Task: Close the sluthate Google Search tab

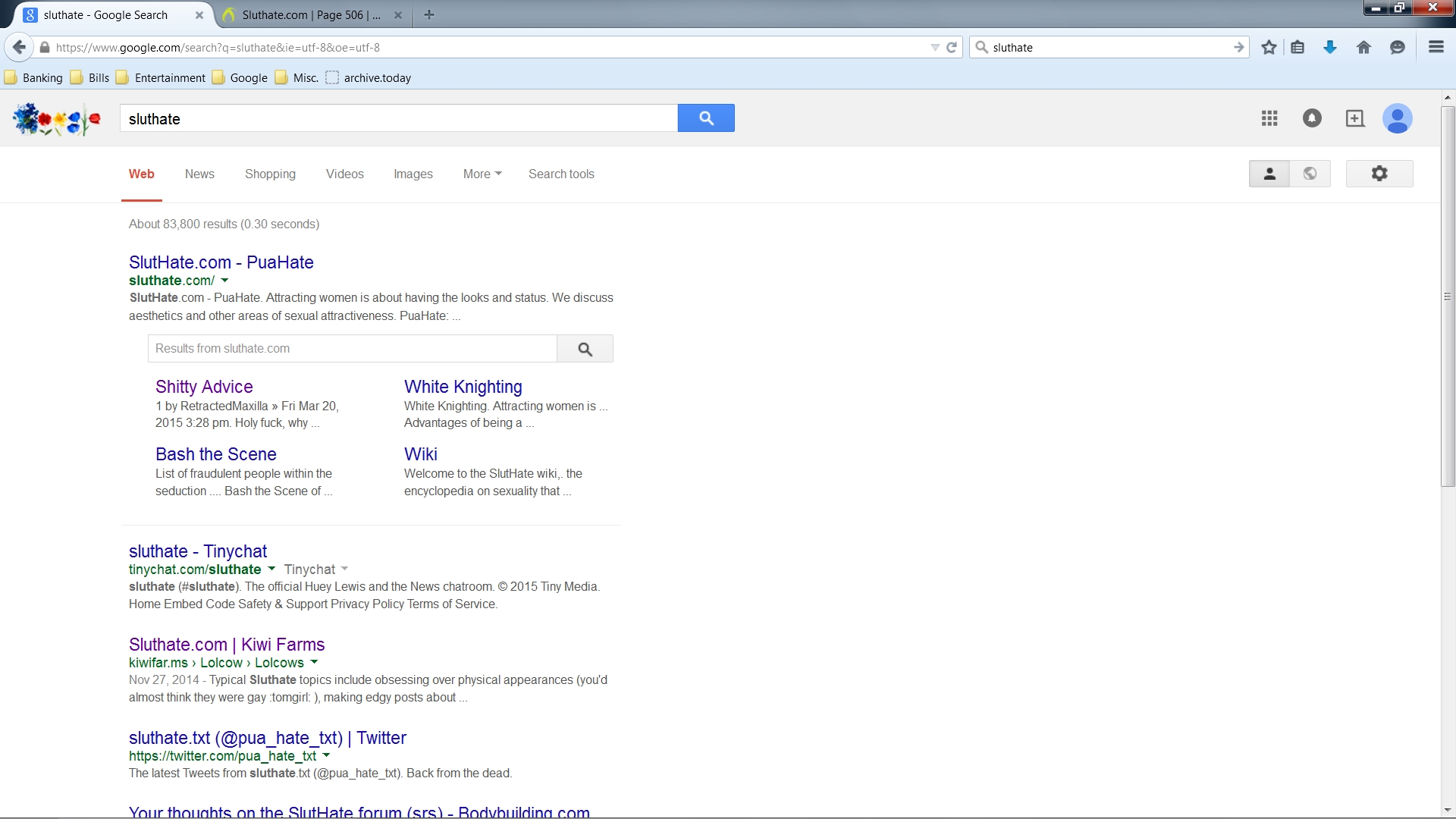Action: click(199, 14)
